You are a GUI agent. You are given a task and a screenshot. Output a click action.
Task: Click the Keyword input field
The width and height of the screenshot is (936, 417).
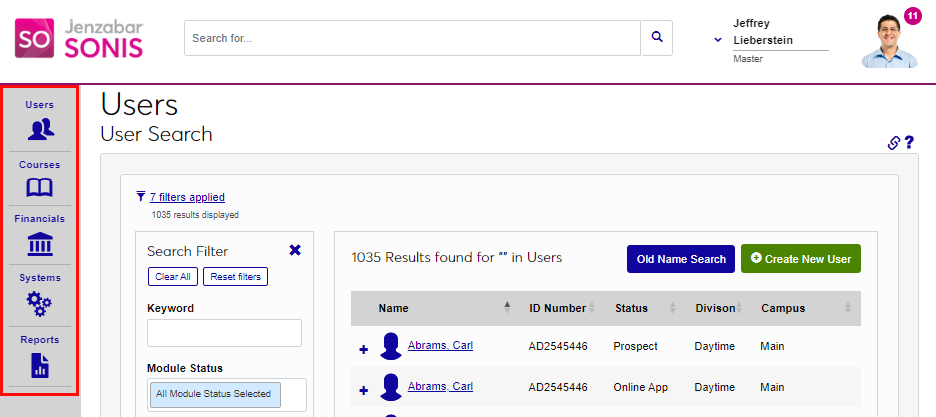point(224,333)
